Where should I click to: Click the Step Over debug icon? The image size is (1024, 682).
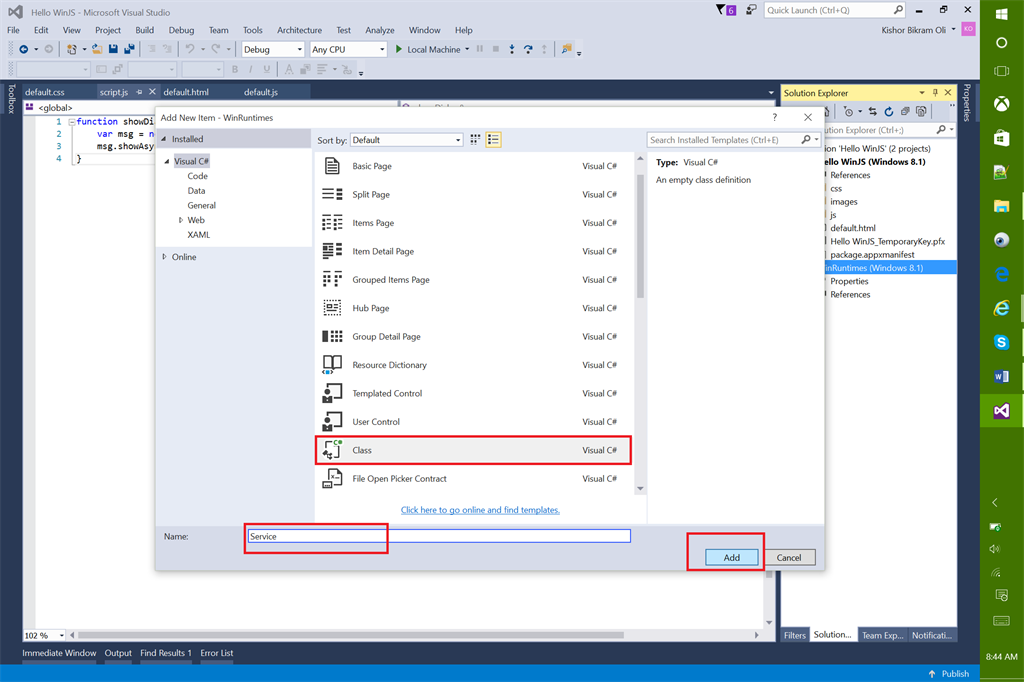point(528,49)
